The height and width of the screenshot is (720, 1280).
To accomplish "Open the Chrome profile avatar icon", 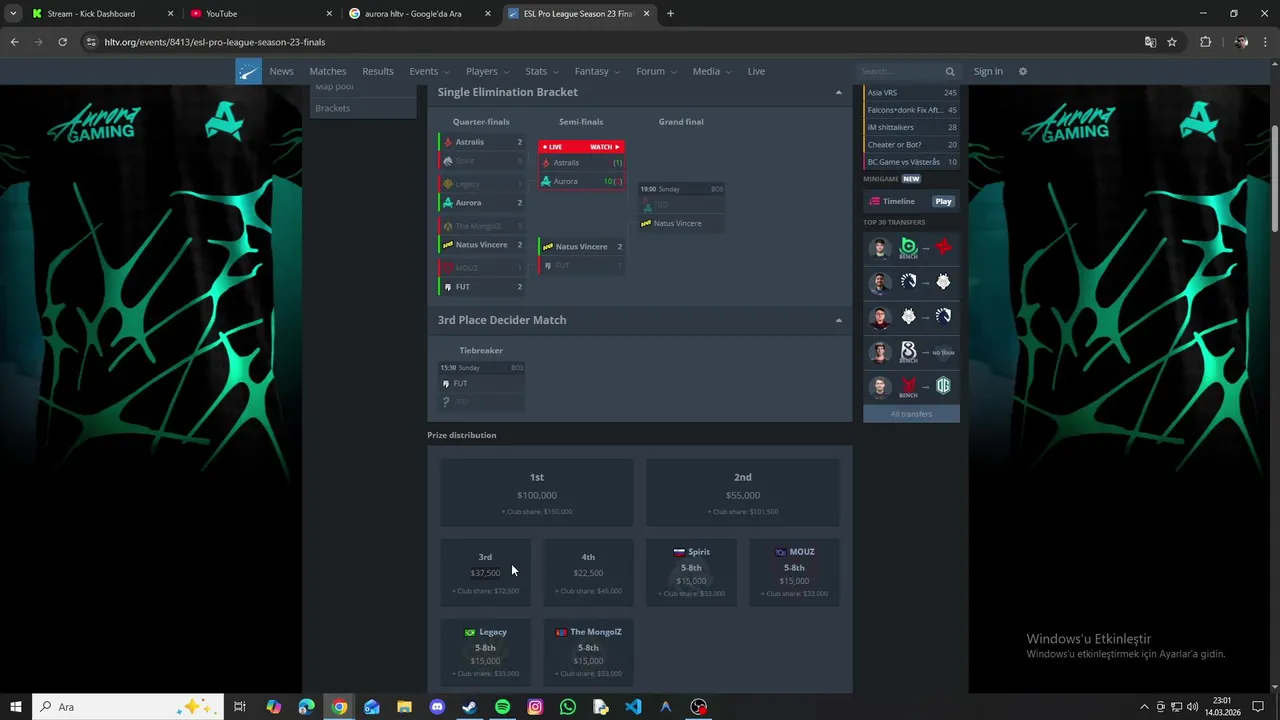I will pyautogui.click(x=1241, y=42).
